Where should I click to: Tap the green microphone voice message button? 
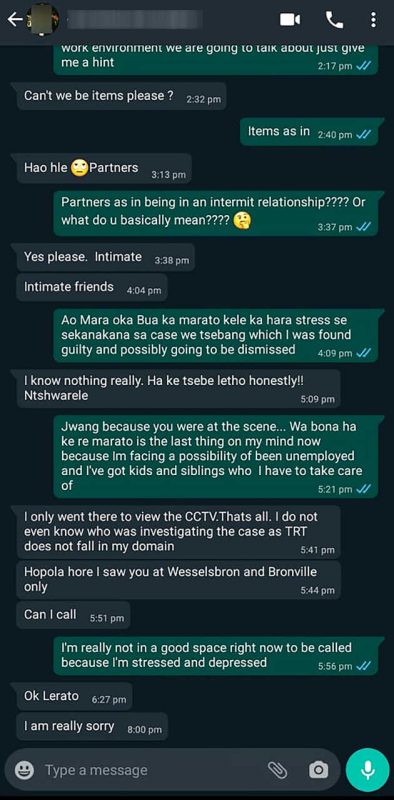tap(367, 770)
